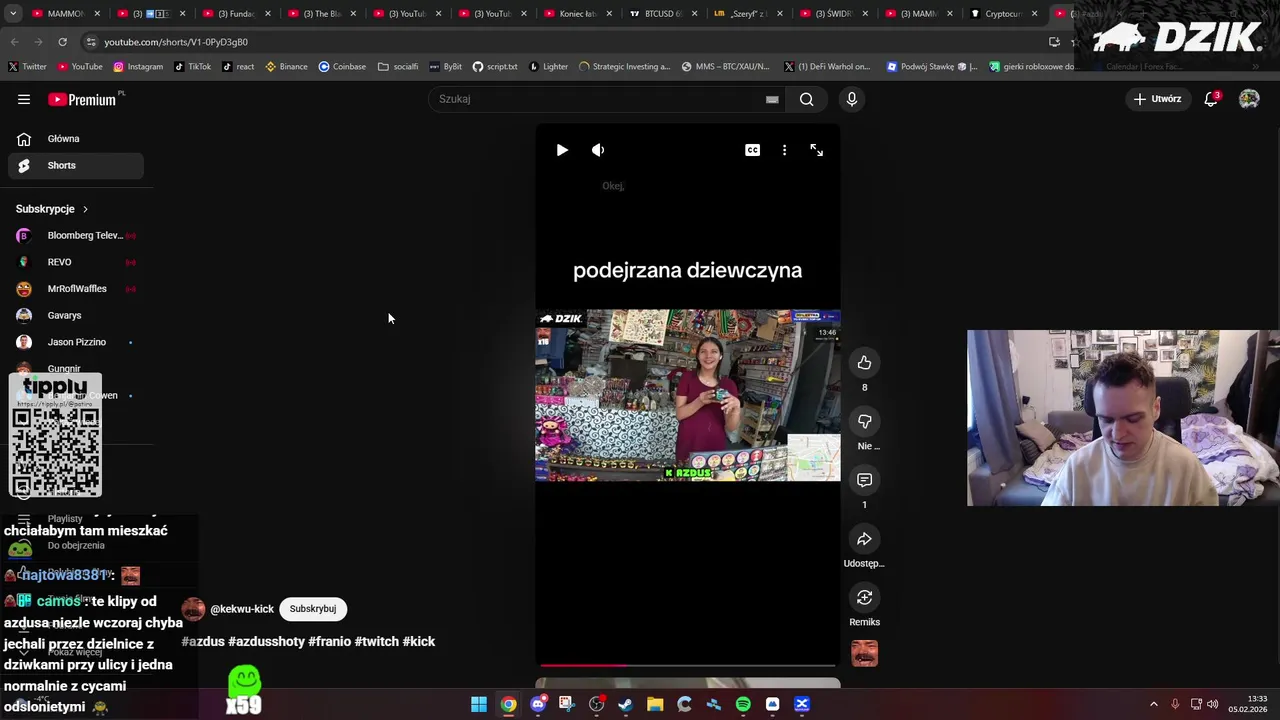Mute the Short's volume
Image resolution: width=1280 pixels, height=720 pixels.
coord(598,150)
